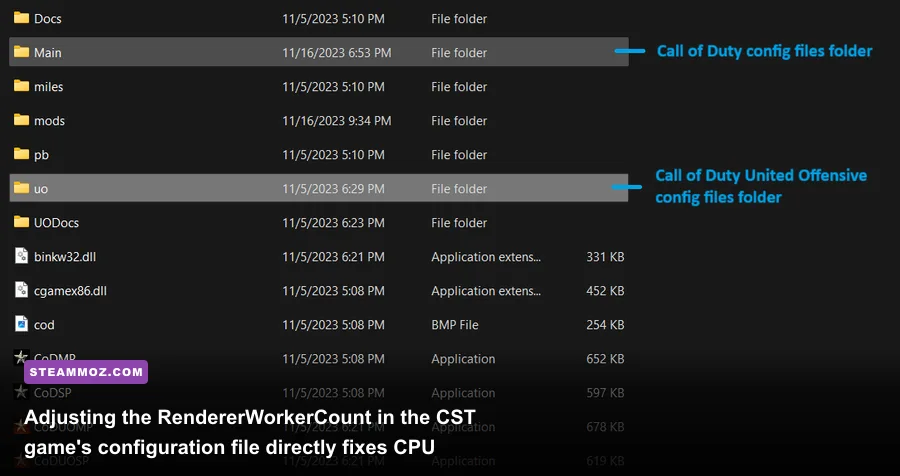This screenshot has width=900, height=476.
Task: Select the Docs folder name
Action: pyautogui.click(x=48, y=18)
